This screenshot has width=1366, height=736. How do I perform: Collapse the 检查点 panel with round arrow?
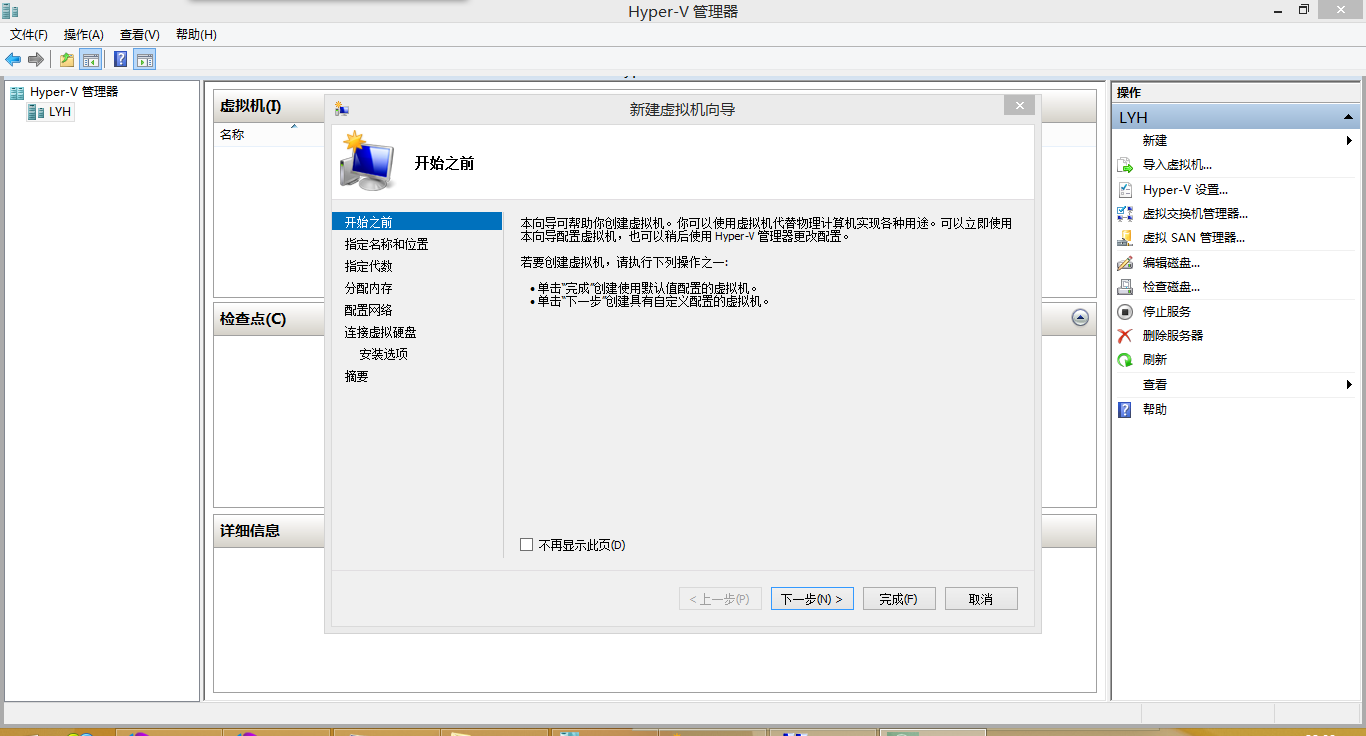tap(1080, 317)
